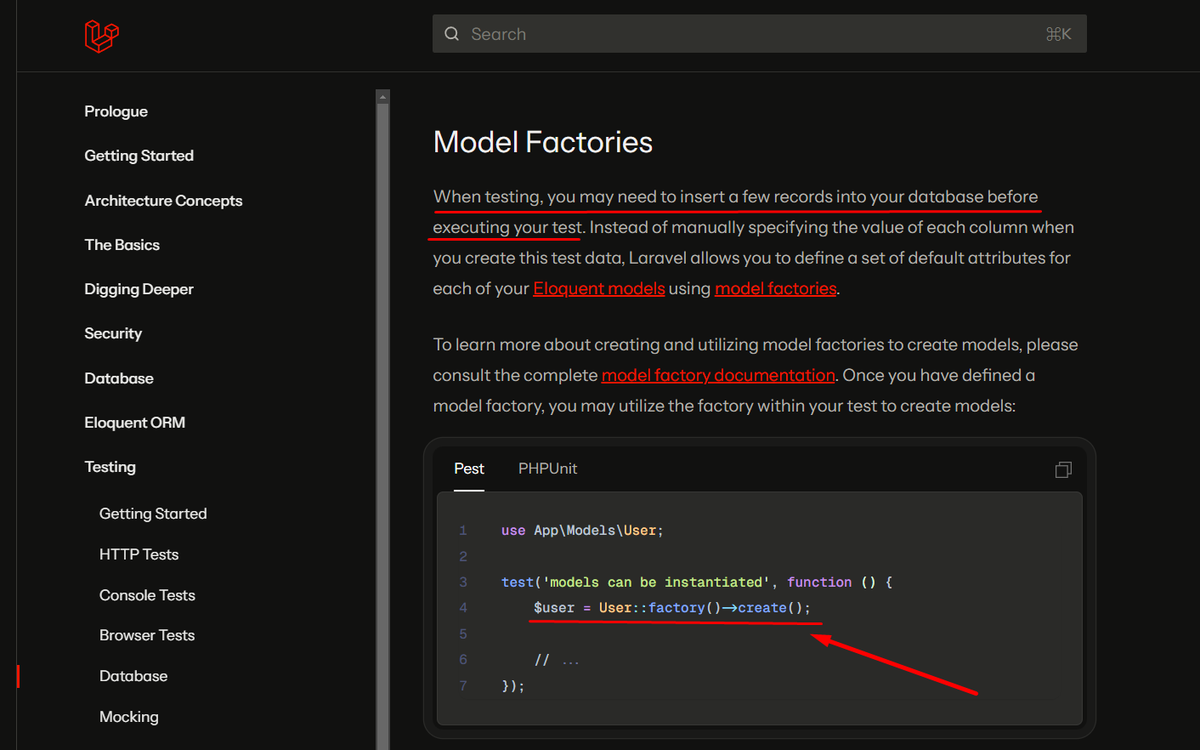Switch to the PHPUnit code tab

(x=547, y=469)
